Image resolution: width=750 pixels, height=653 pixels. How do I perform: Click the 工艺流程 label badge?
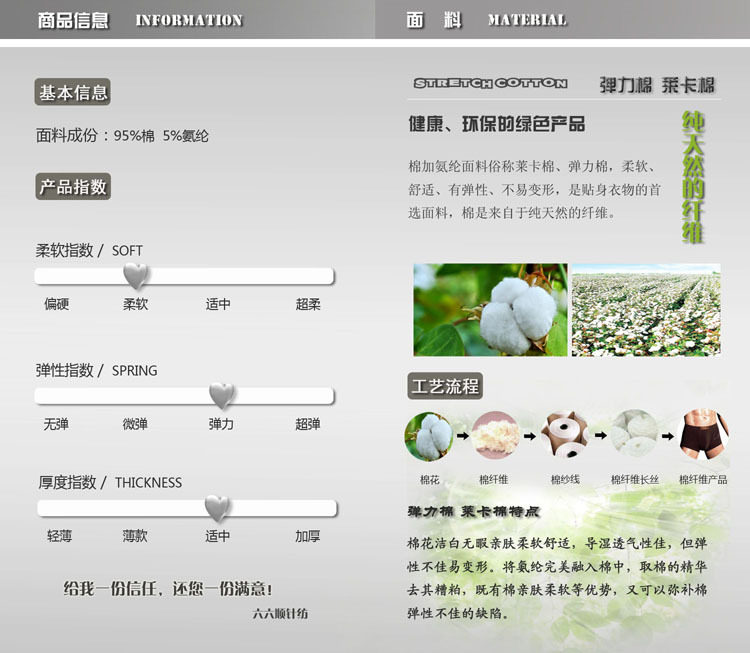pos(445,386)
